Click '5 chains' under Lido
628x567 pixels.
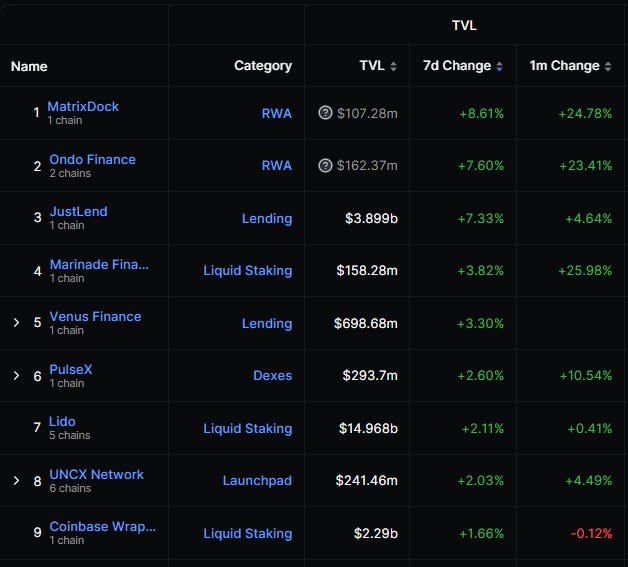click(70, 435)
